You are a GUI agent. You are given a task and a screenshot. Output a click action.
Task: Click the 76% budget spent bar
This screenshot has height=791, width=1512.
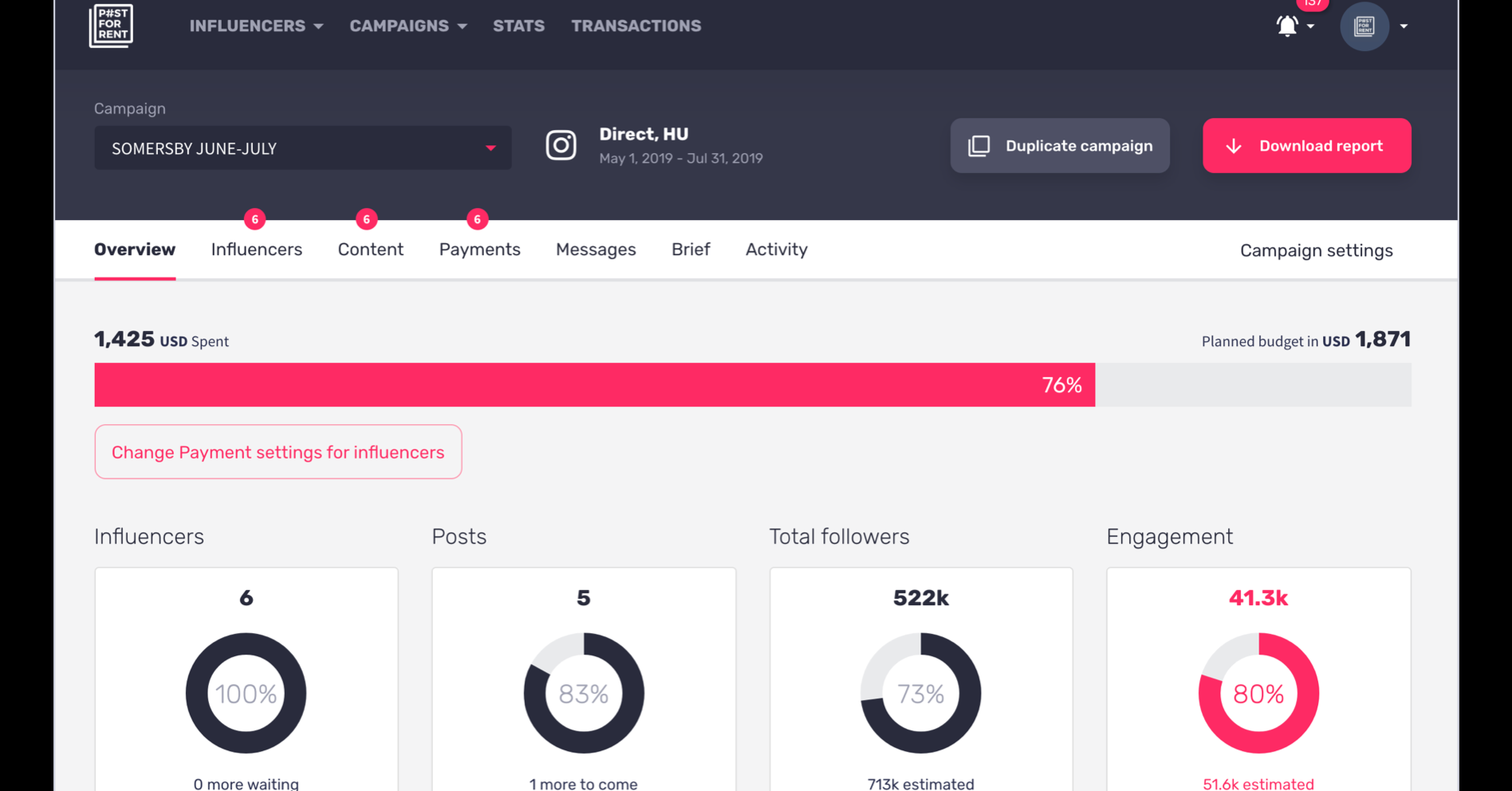click(594, 385)
